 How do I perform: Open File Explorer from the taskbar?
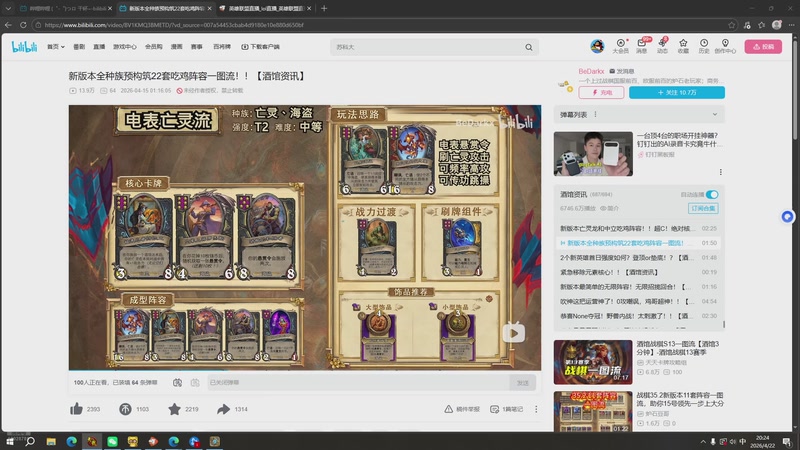[x=51, y=441]
